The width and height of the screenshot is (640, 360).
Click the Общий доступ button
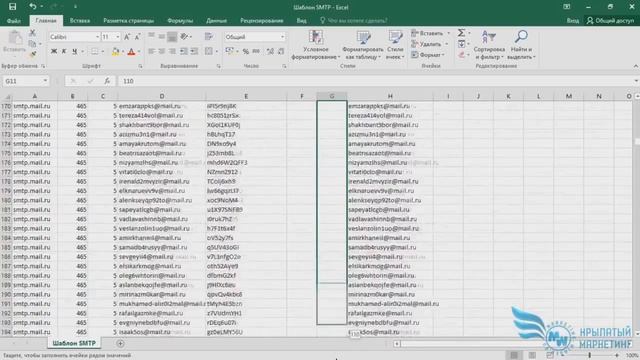[x=611, y=20]
